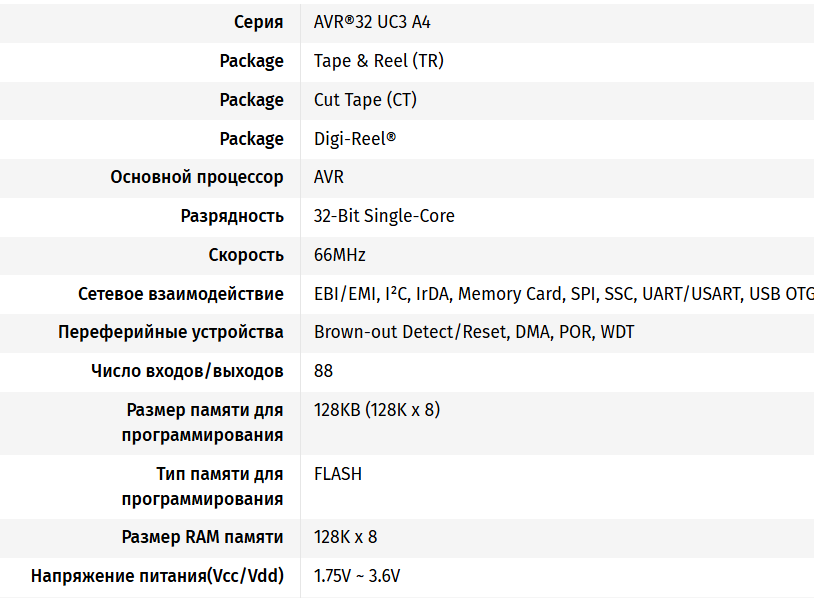The image size is (814, 598).
Task: Click the Сетевое взаимодействие label
Action: [181, 294]
